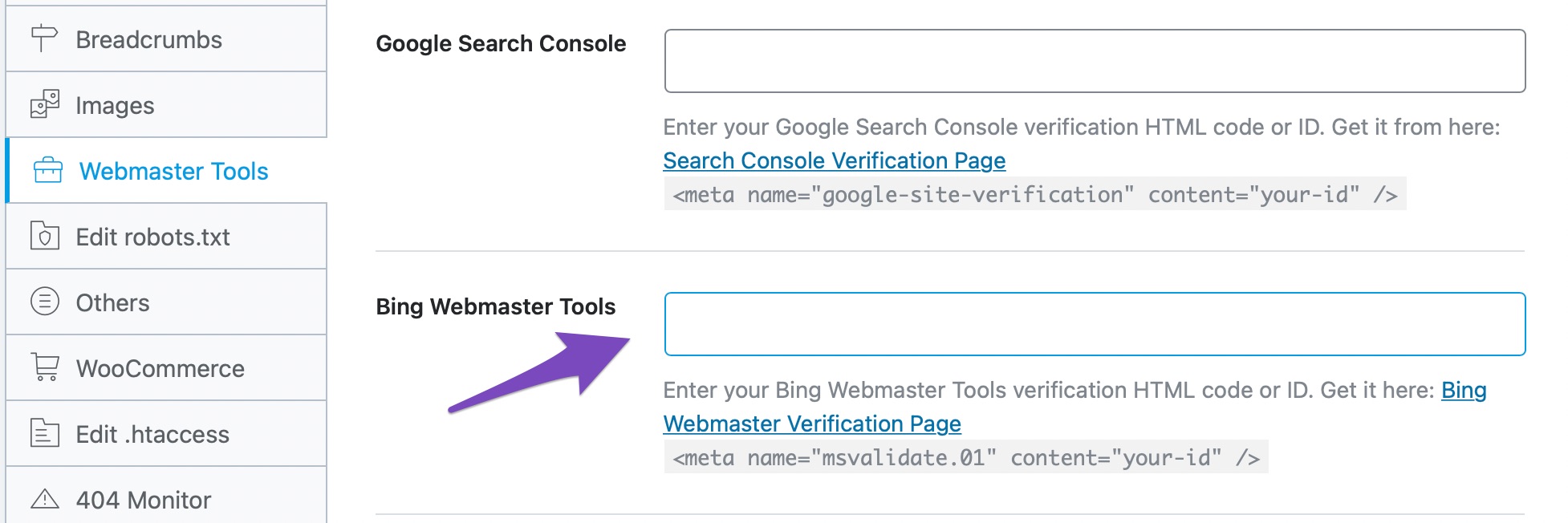Image resolution: width=1568 pixels, height=523 pixels.
Task: Click into the Bing Webmaster Tools field
Action: point(1095,324)
